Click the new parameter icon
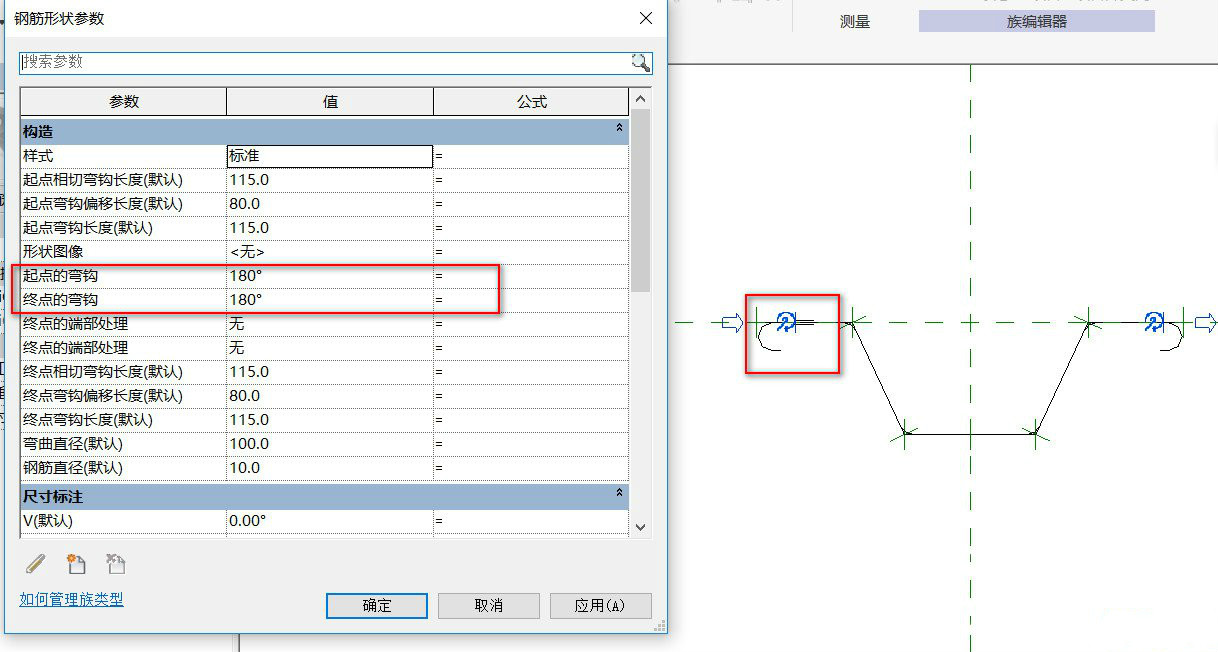This screenshot has width=1218, height=652. coord(76,564)
